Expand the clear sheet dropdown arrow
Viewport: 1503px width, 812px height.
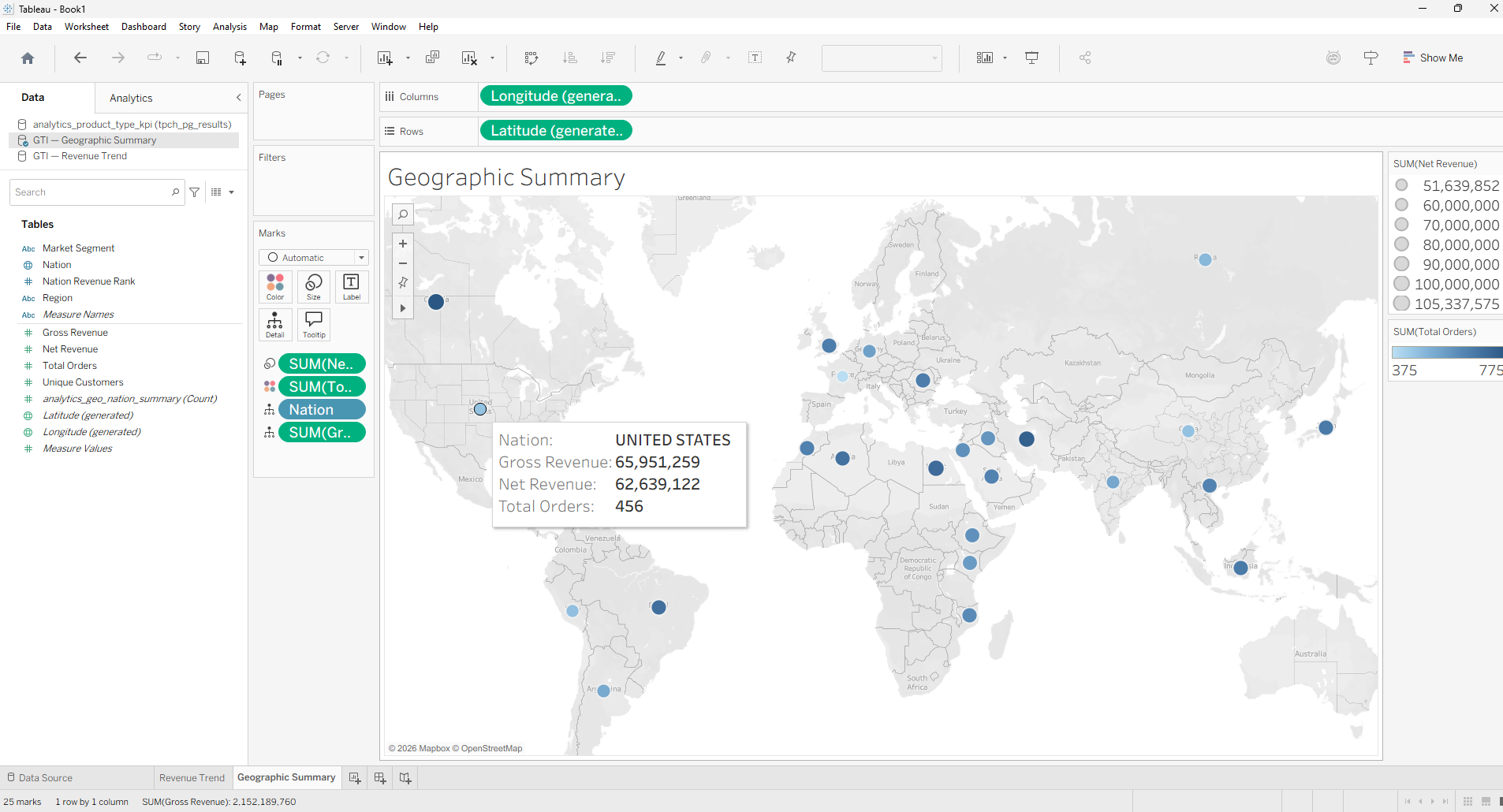[x=492, y=58]
